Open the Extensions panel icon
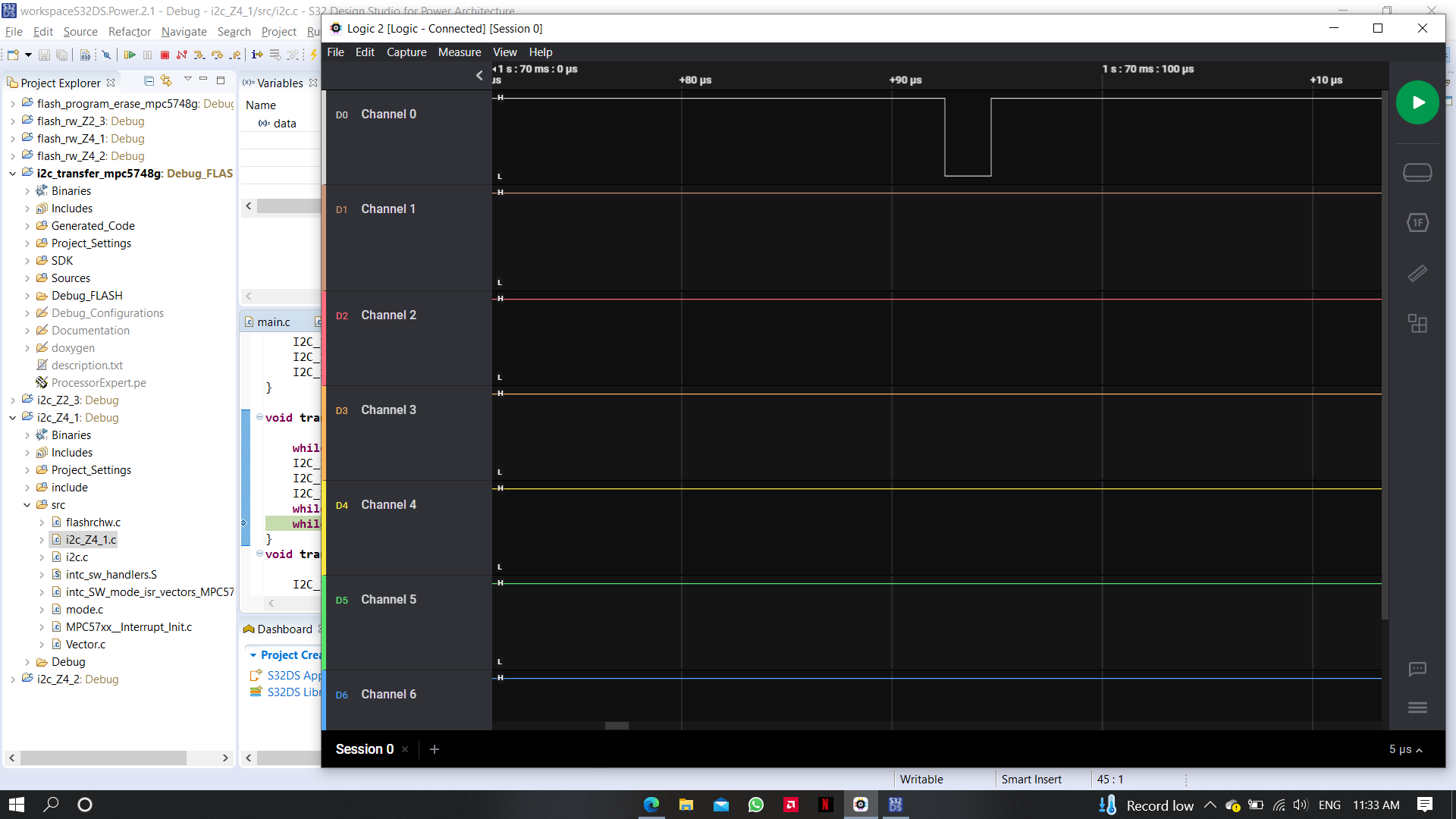The image size is (1456, 819). (1417, 324)
